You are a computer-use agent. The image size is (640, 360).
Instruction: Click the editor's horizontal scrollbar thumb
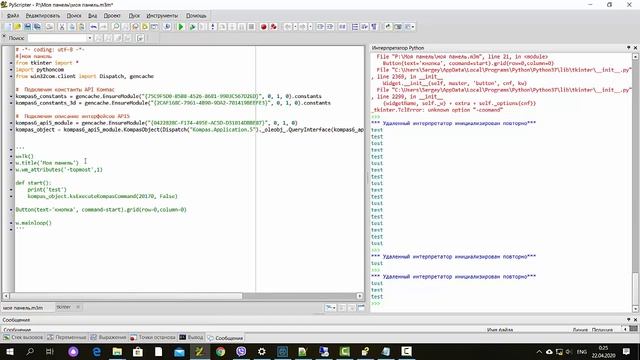pos(126,296)
